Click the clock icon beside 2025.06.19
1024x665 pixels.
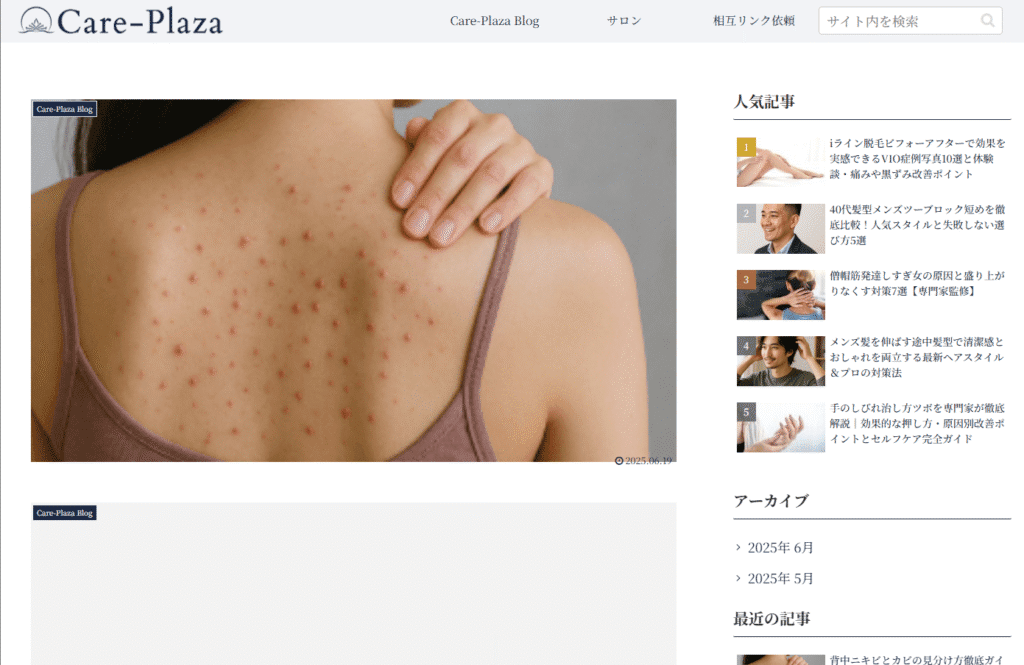coord(618,461)
